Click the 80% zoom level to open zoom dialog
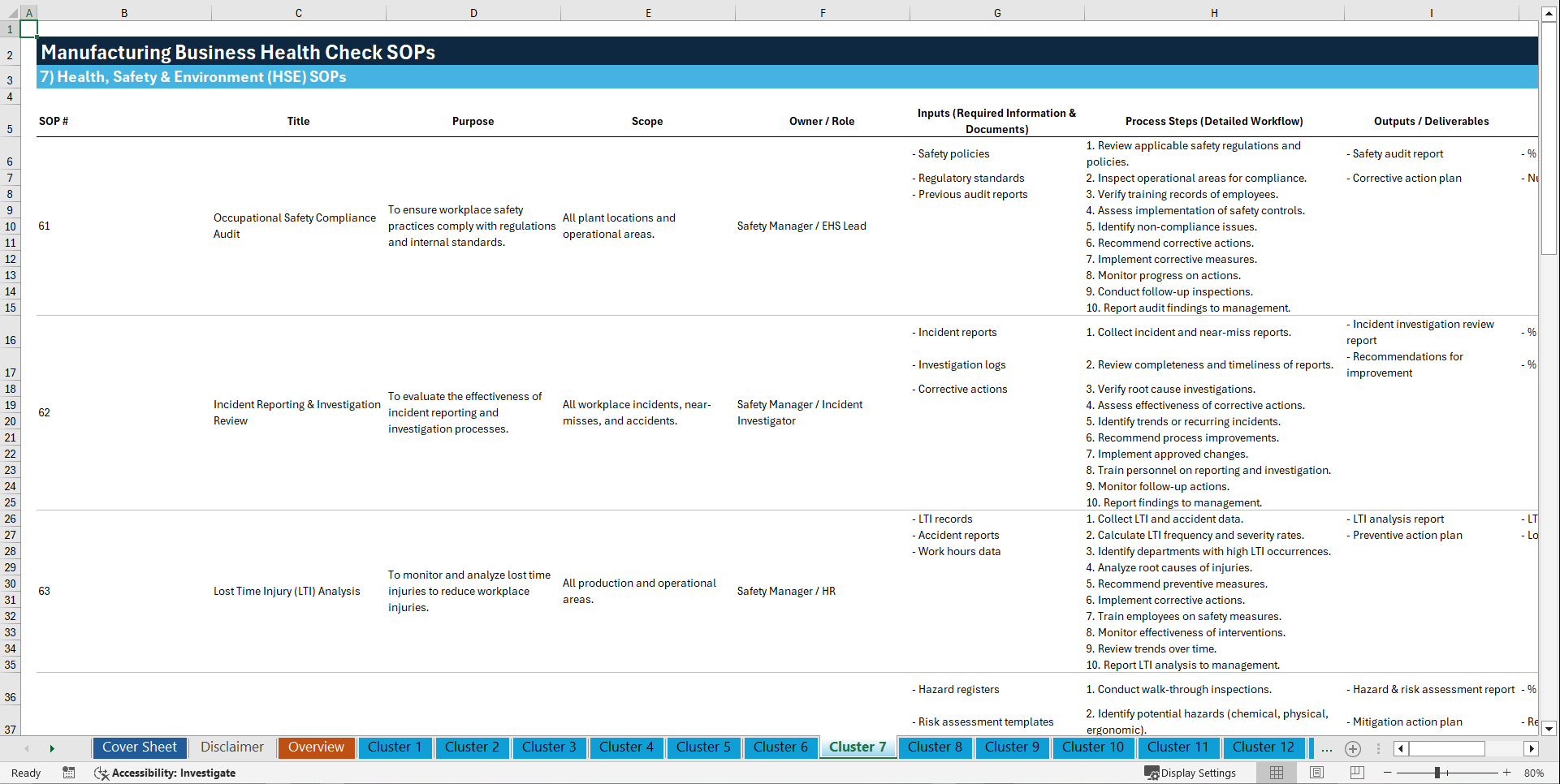Viewport: 1560px width, 784px height. 1533,773
